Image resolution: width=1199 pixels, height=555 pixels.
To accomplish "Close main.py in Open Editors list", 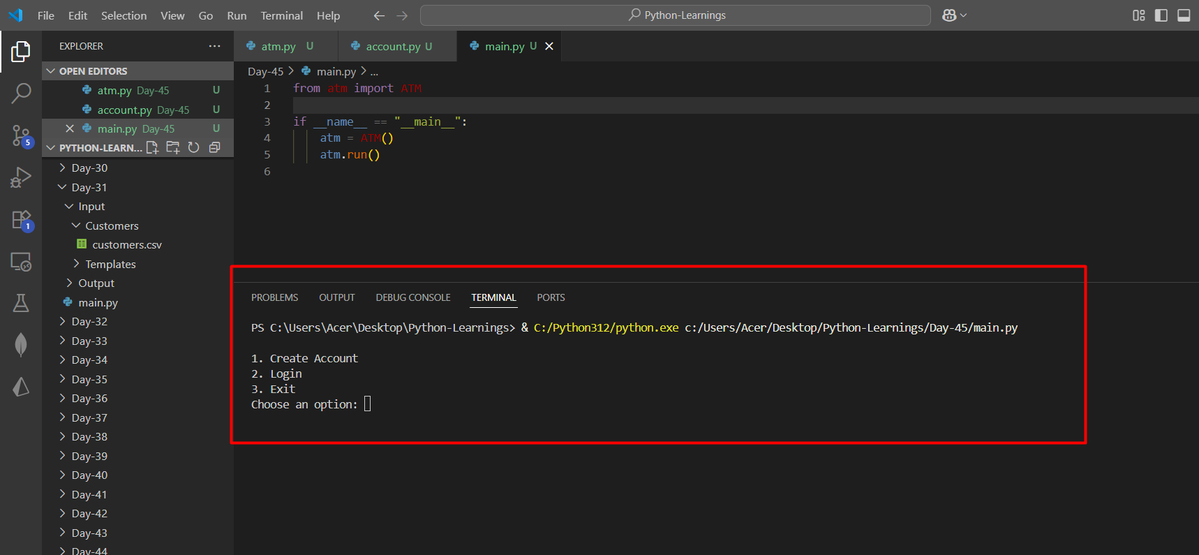I will (x=70, y=128).
